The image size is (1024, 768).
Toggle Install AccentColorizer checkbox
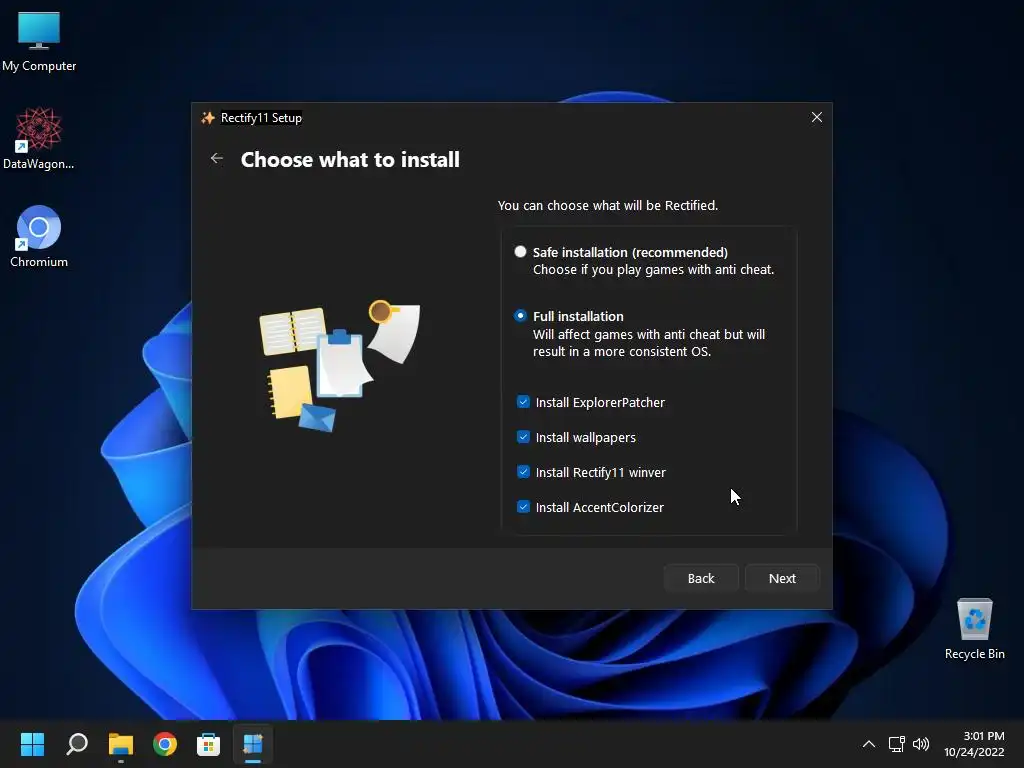point(523,507)
